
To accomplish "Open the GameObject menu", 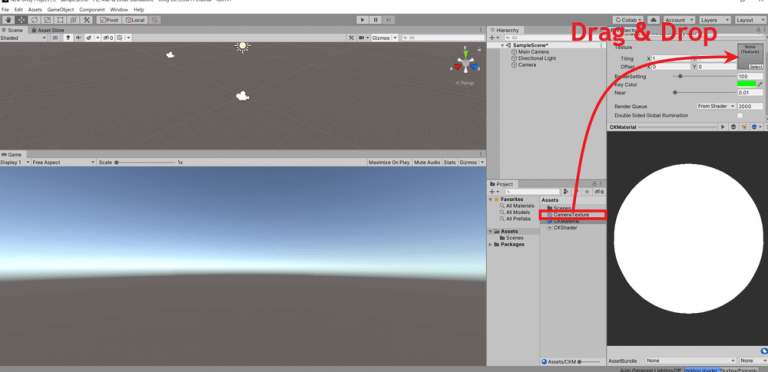I will tap(60, 10).
